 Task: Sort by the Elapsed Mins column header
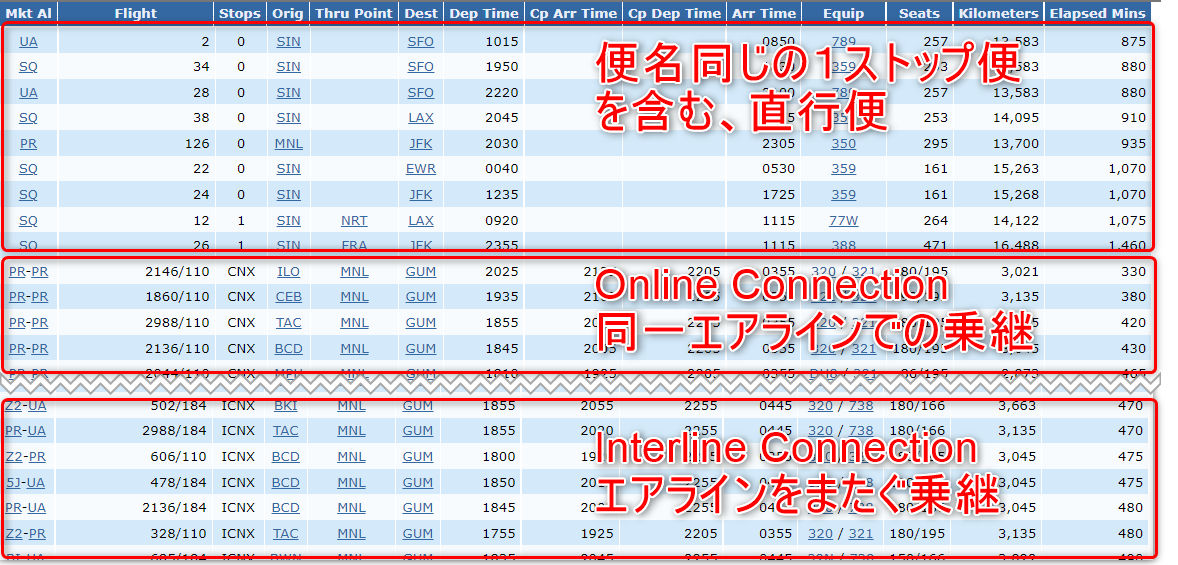1098,13
